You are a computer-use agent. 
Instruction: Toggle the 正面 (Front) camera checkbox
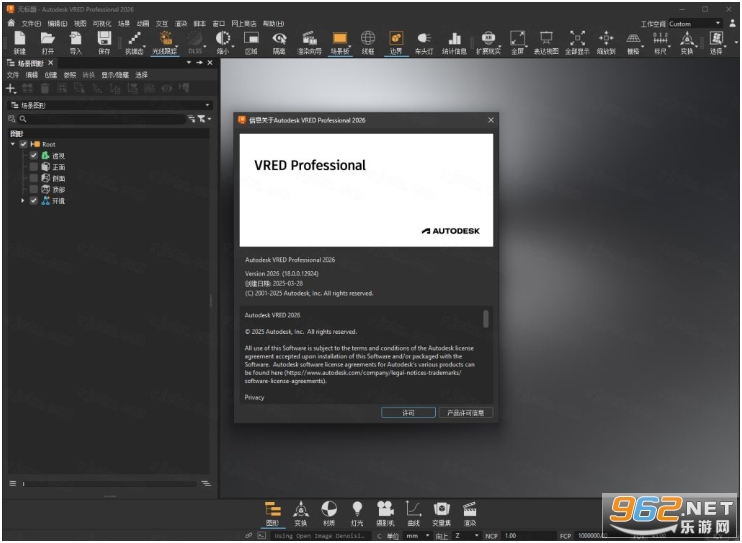tap(34, 167)
